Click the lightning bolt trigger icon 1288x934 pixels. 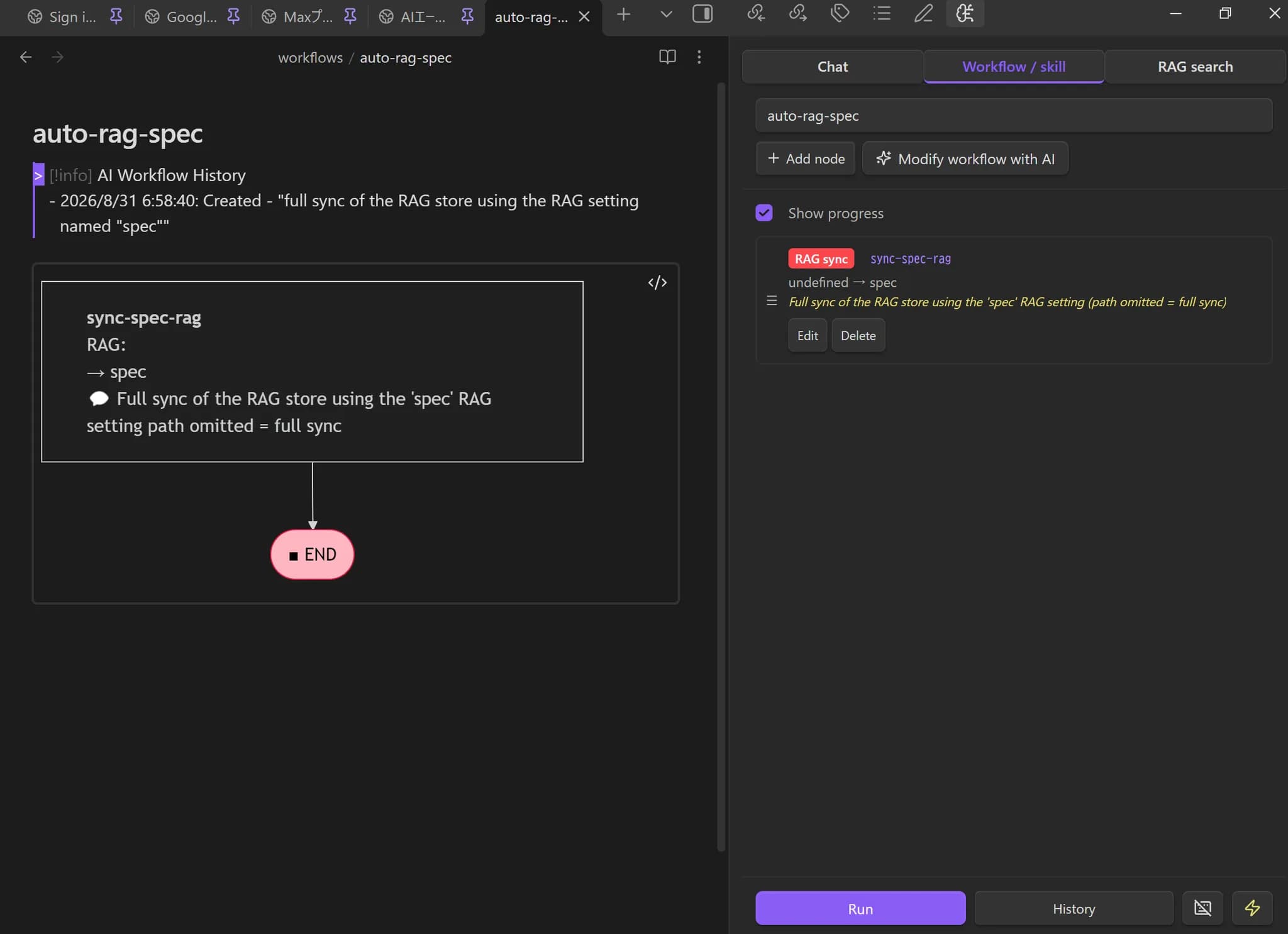click(1252, 908)
